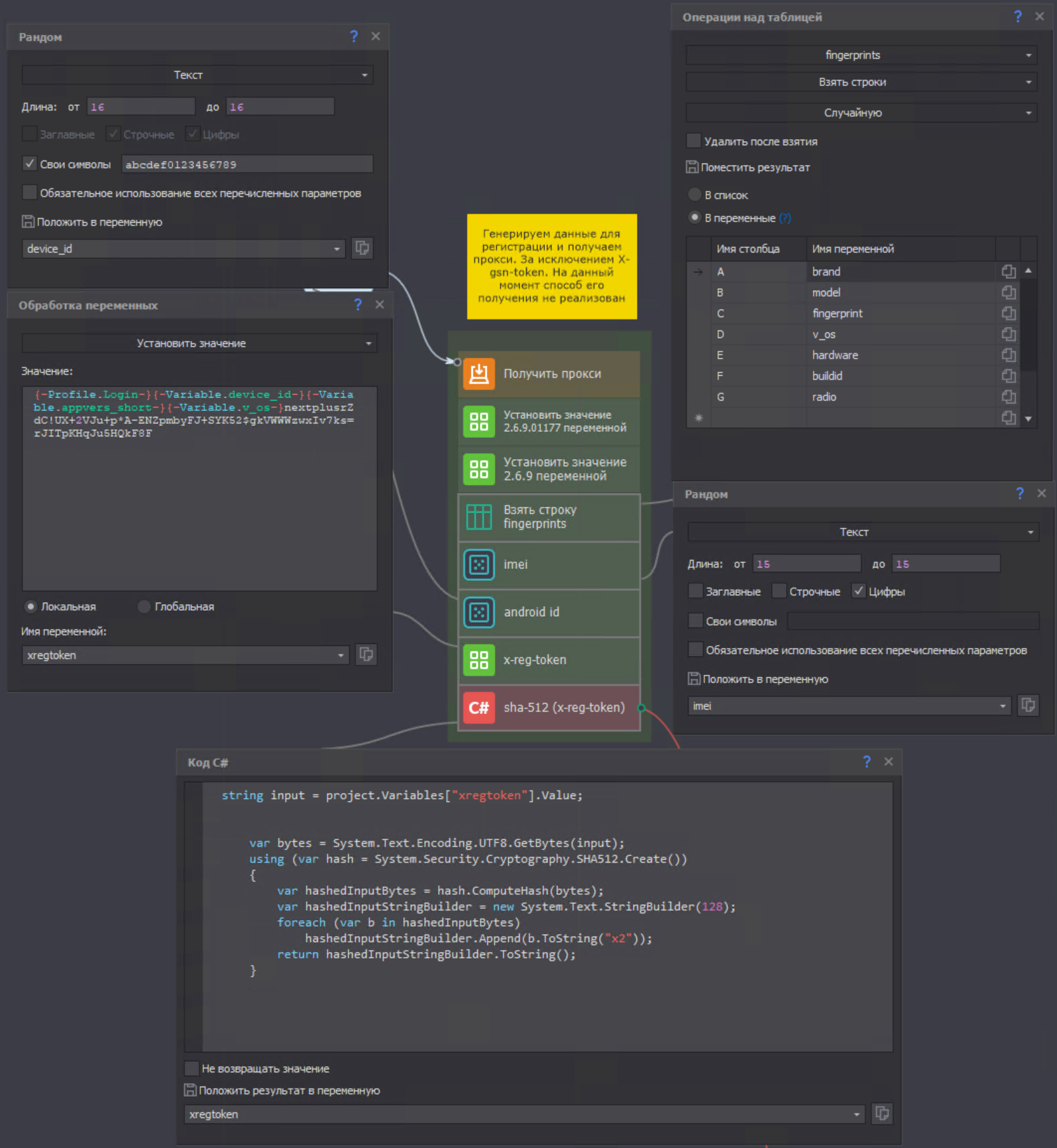Image resolution: width=1057 pixels, height=1148 pixels.
Task: Choose the В список radio option
Action: click(695, 195)
